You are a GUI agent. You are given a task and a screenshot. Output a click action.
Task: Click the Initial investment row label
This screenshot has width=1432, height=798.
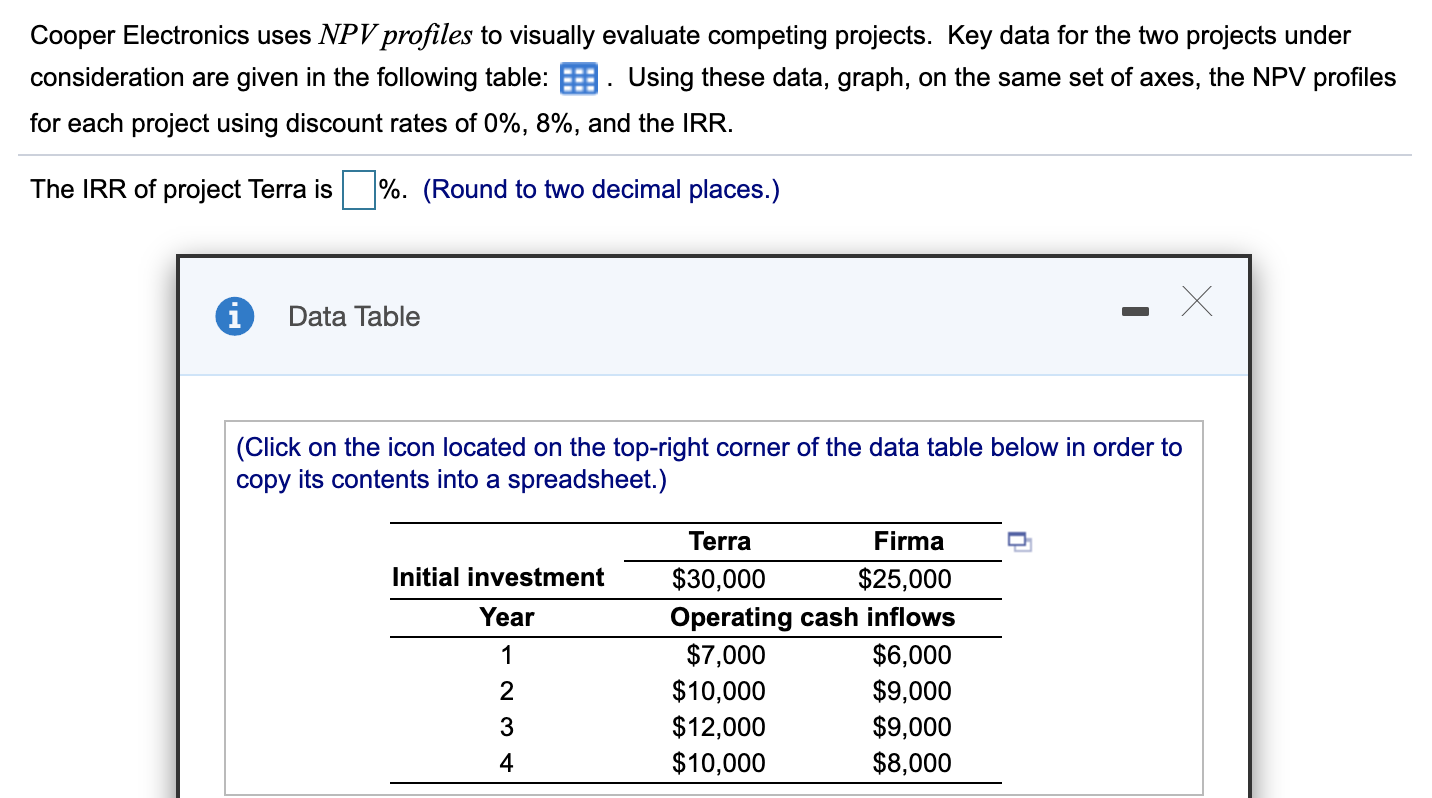coord(497,577)
